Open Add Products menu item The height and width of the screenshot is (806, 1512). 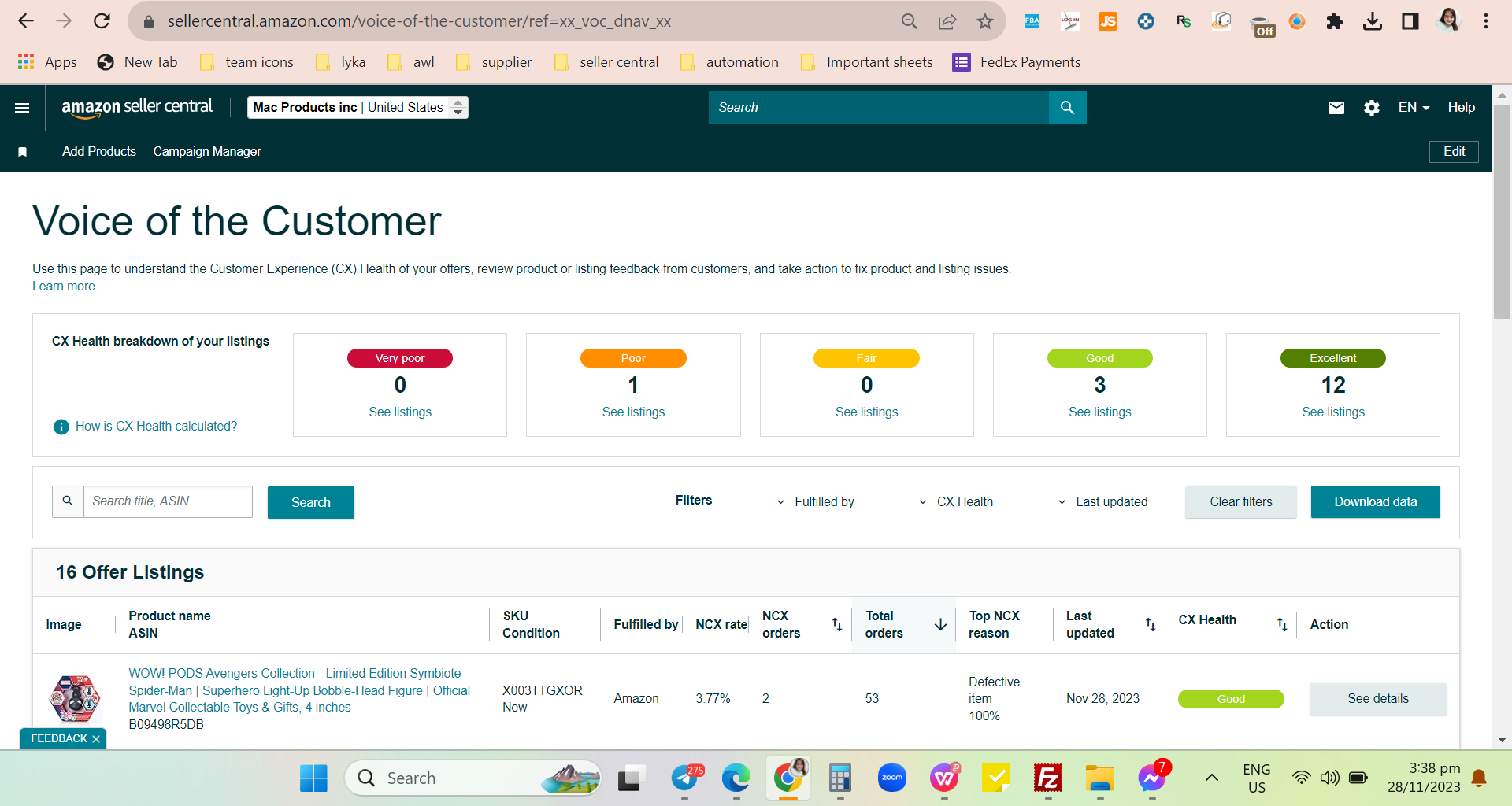[99, 152]
